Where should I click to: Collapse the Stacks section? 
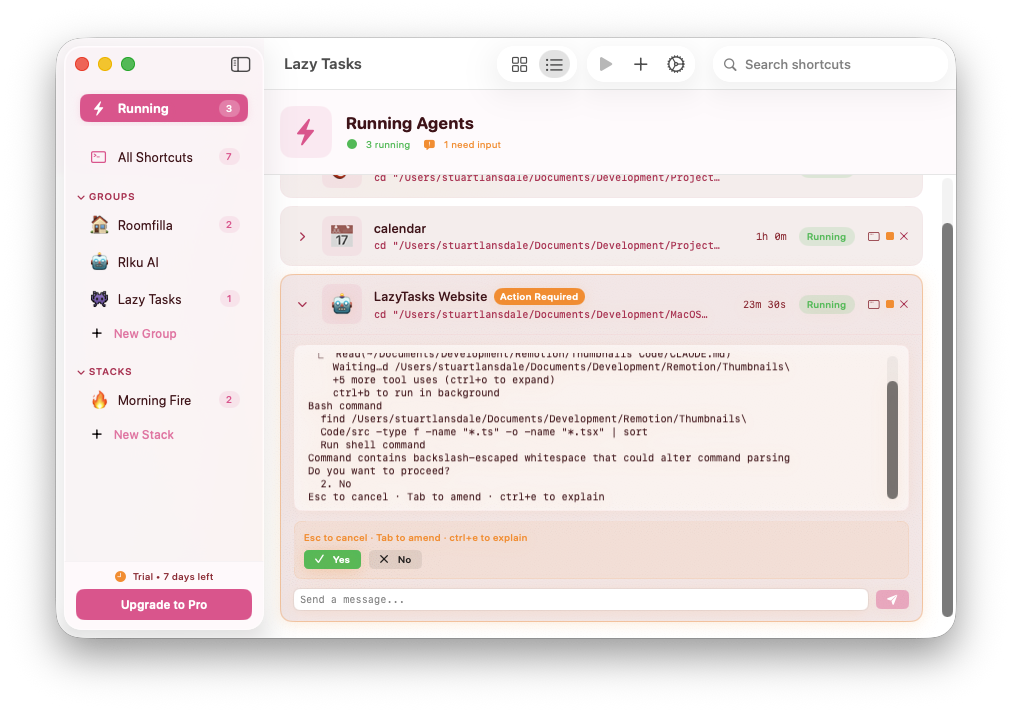click(x=82, y=370)
